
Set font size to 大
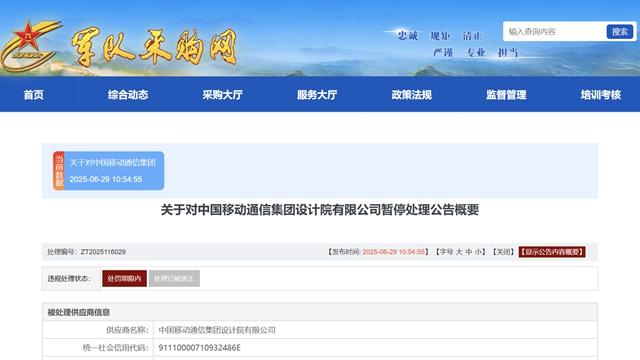coord(459,252)
